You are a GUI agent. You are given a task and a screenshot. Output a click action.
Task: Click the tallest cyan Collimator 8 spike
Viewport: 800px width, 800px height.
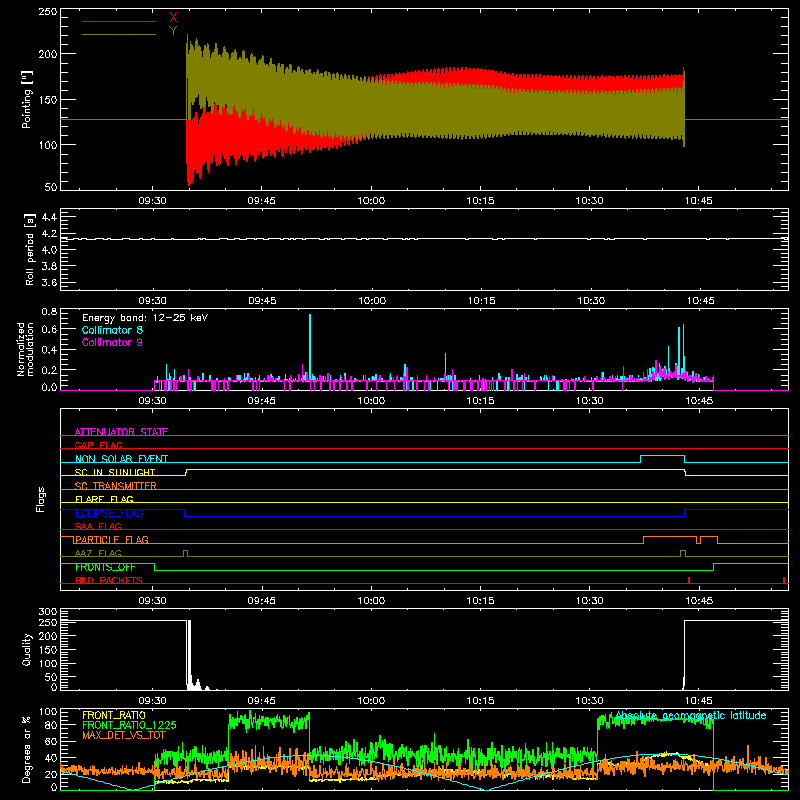(x=310, y=347)
